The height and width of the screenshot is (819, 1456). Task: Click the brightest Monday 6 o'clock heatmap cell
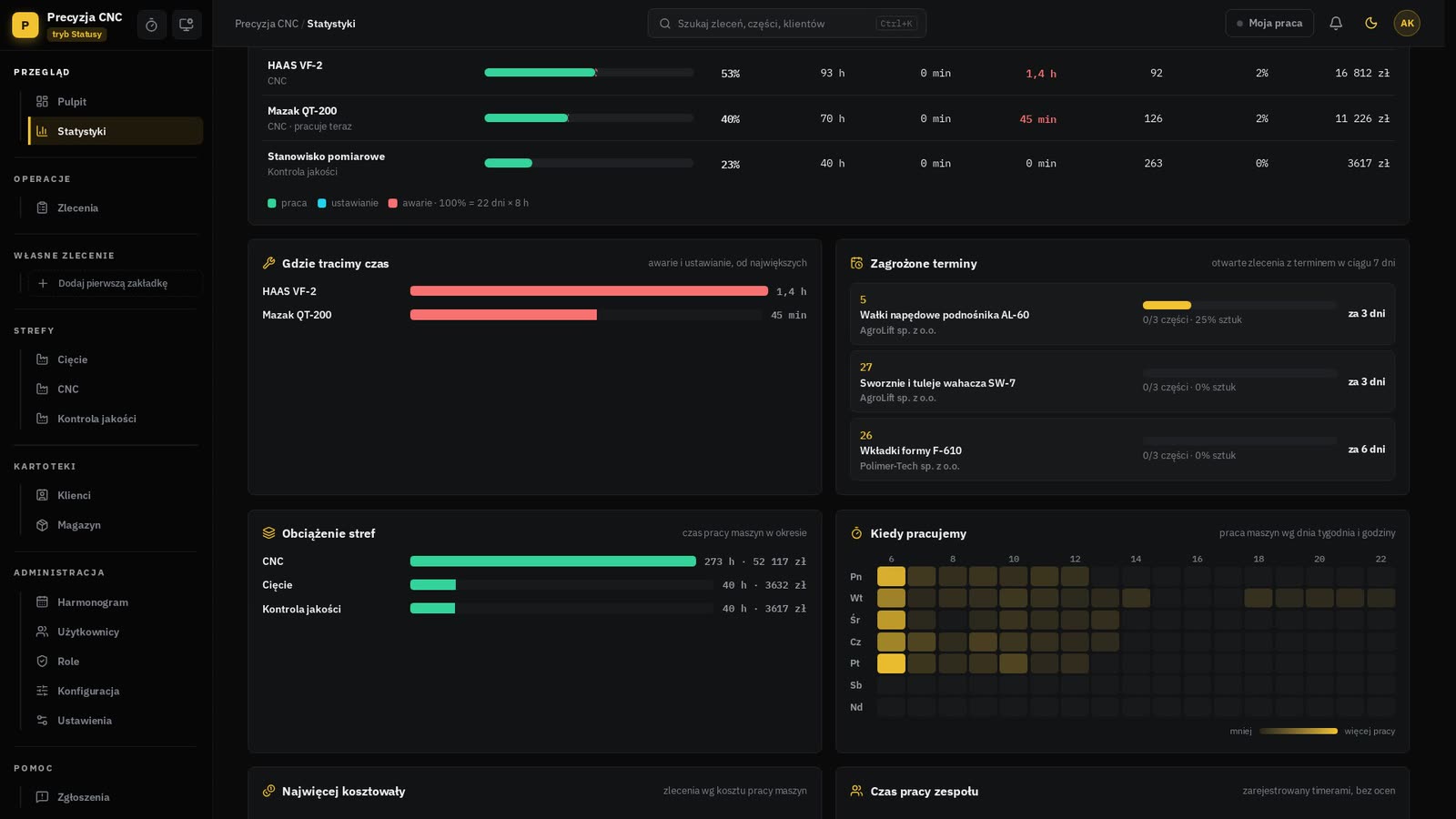[x=891, y=576]
